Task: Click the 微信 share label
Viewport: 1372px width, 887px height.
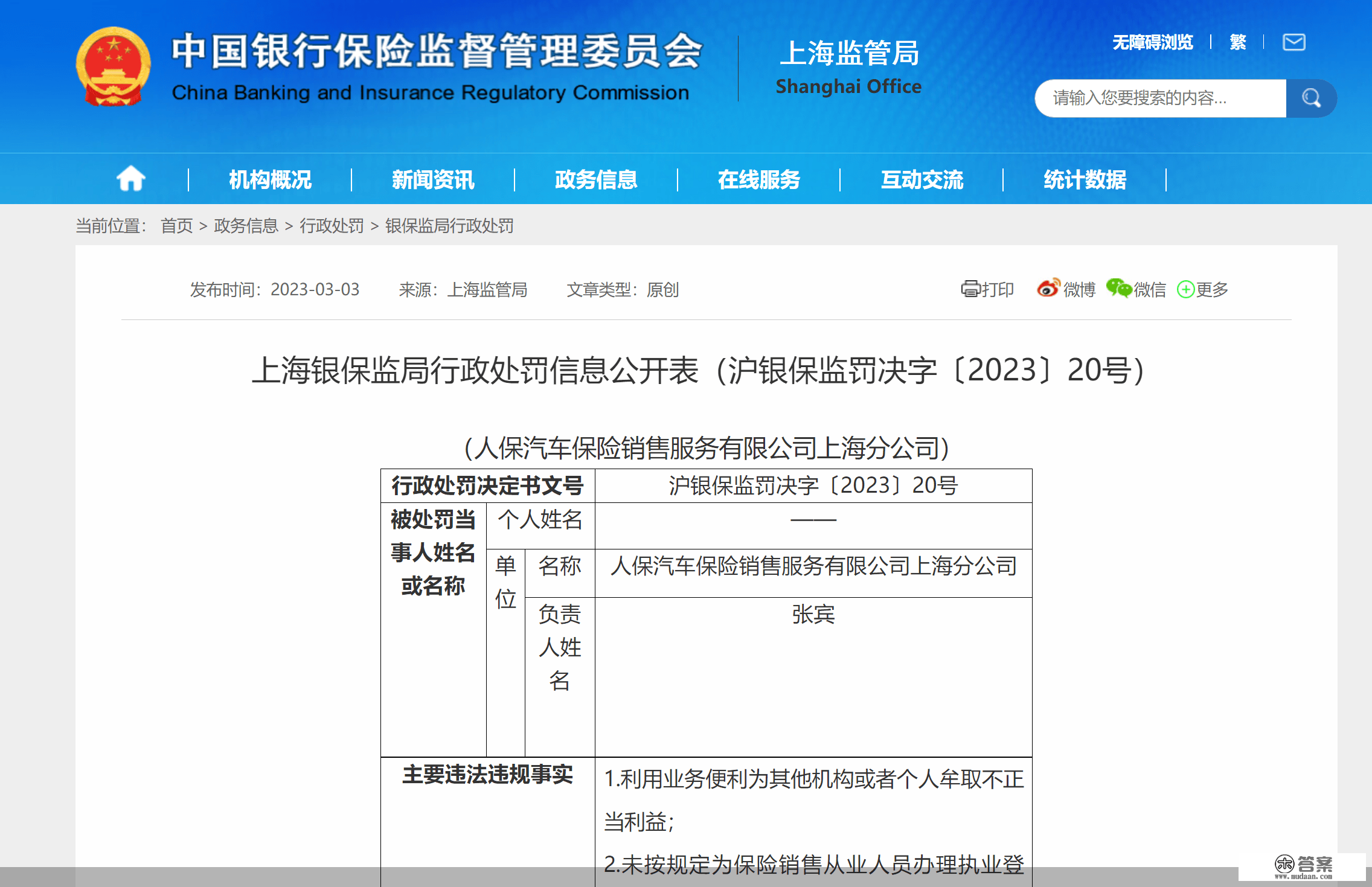Action: point(1150,289)
